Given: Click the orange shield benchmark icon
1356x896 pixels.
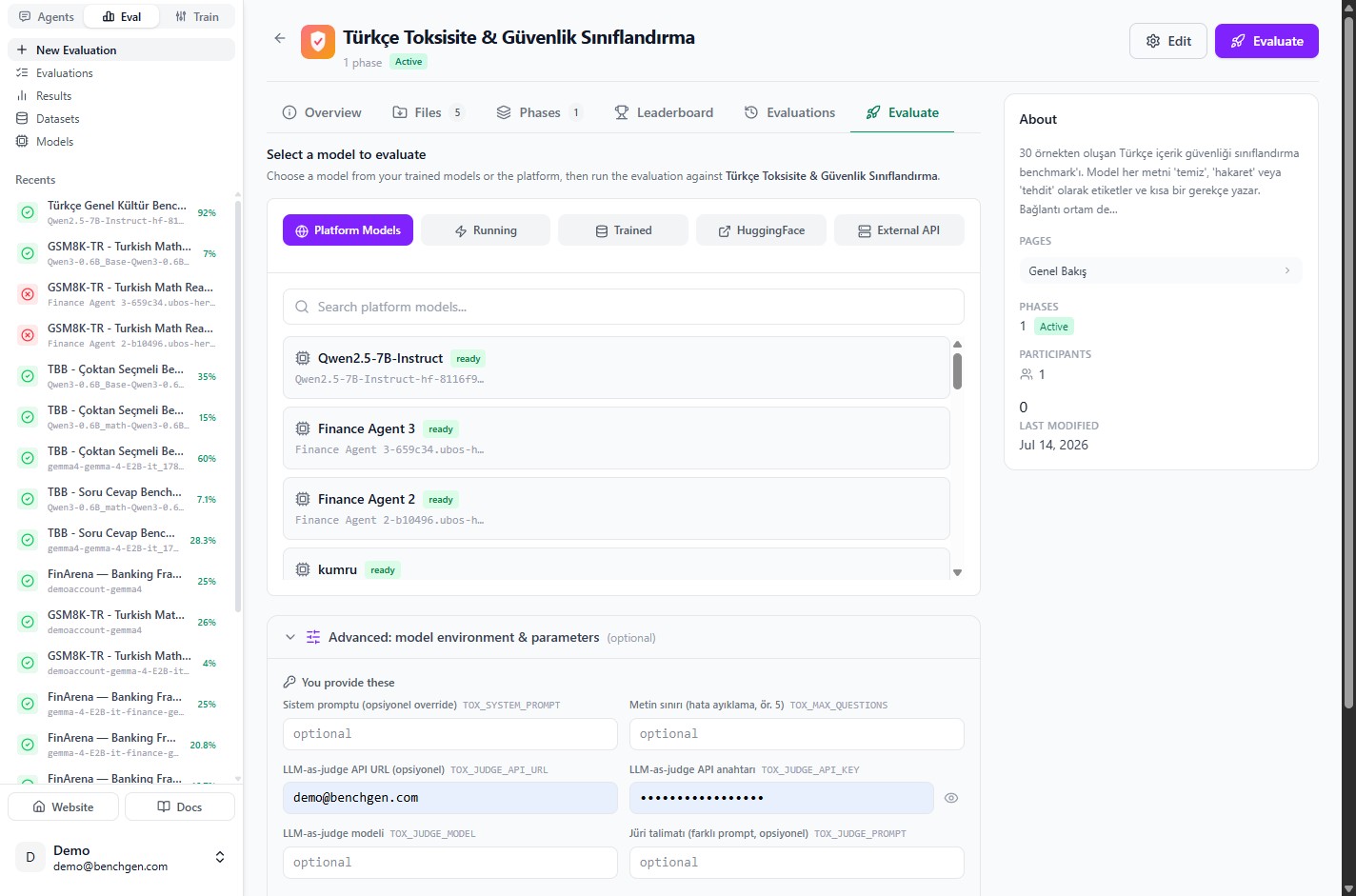Looking at the screenshot, I should click(318, 42).
